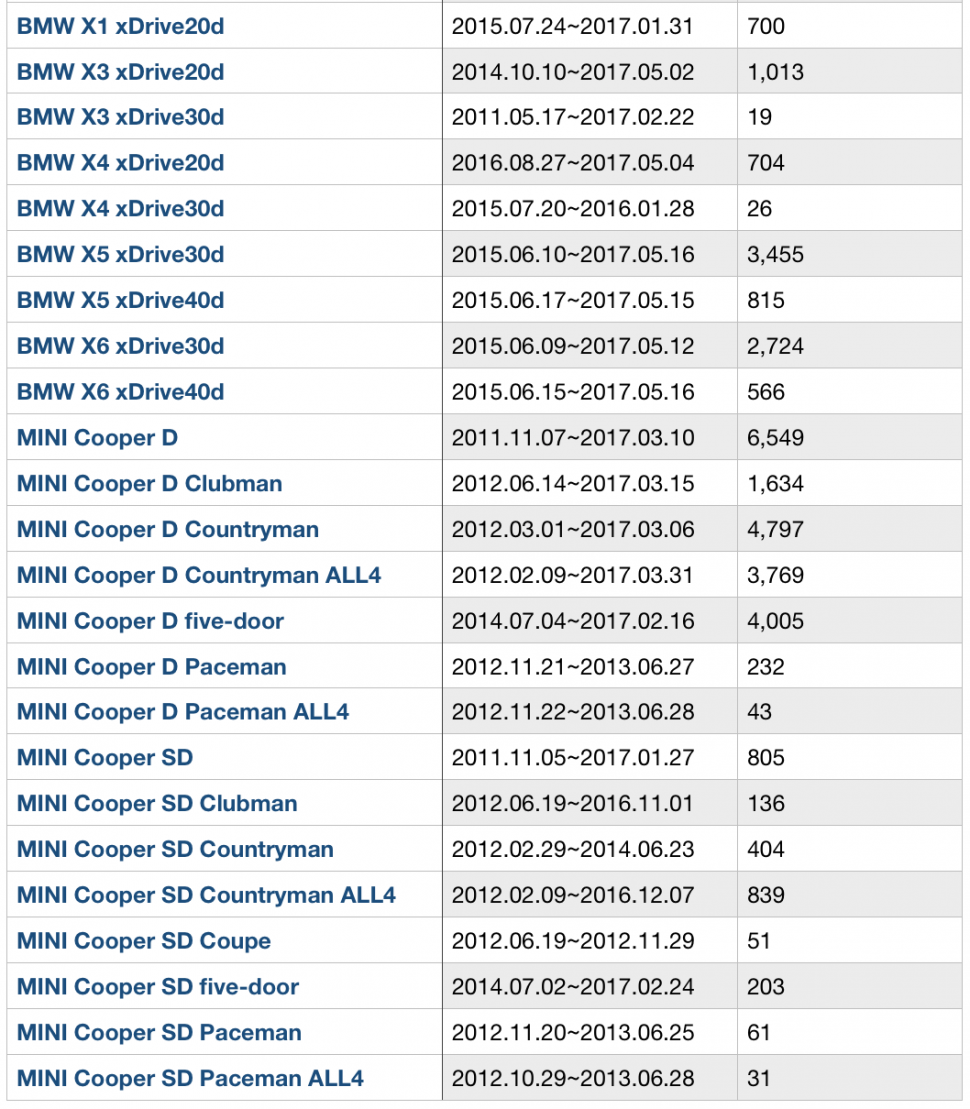Click the 6,549 units cell
This screenshot has width=970, height=1109.
click(775, 438)
